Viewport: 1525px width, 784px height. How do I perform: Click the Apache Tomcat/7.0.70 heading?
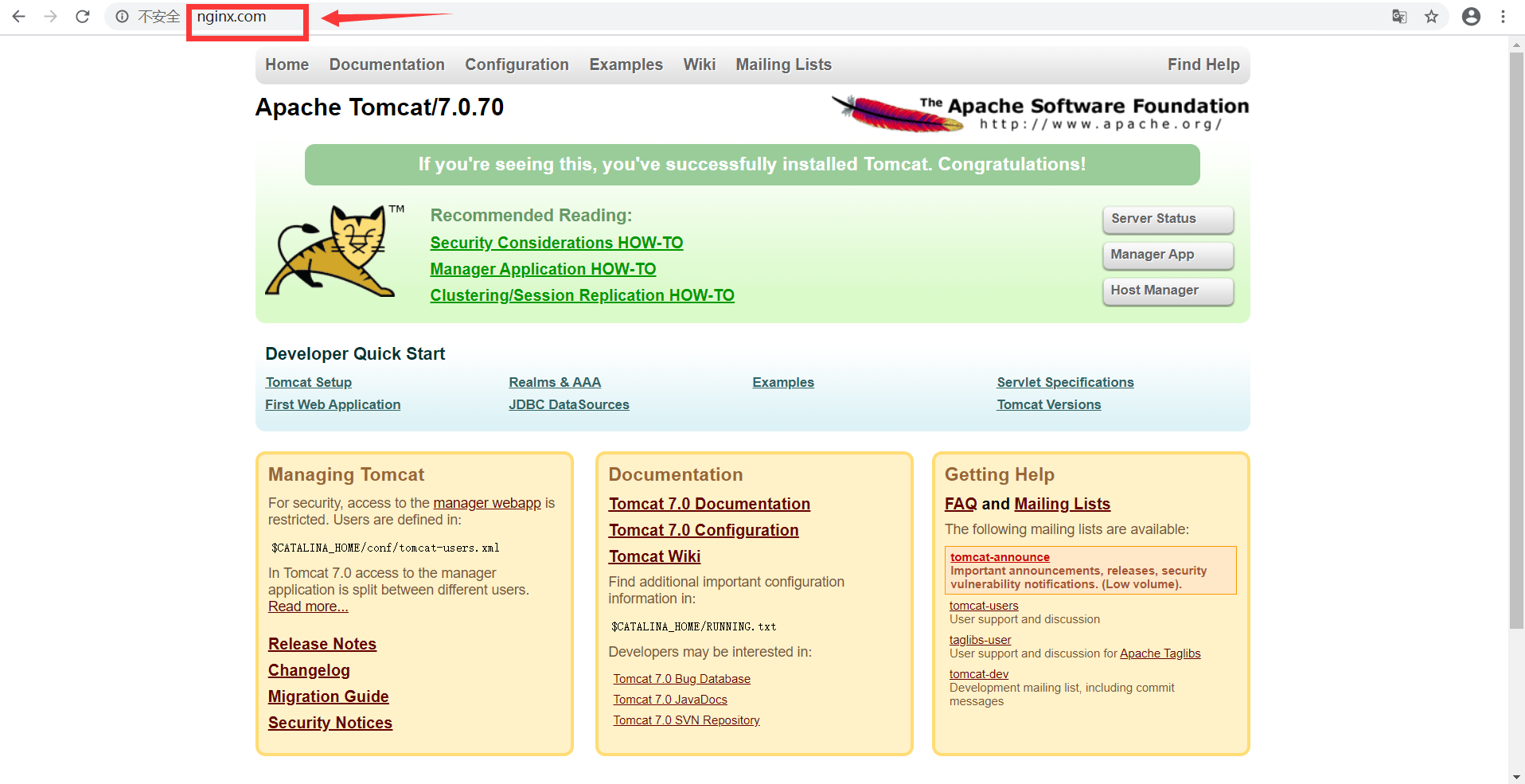380,107
